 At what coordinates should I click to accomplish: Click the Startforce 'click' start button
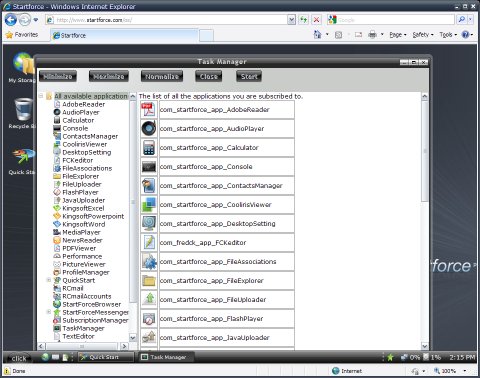click(x=19, y=358)
